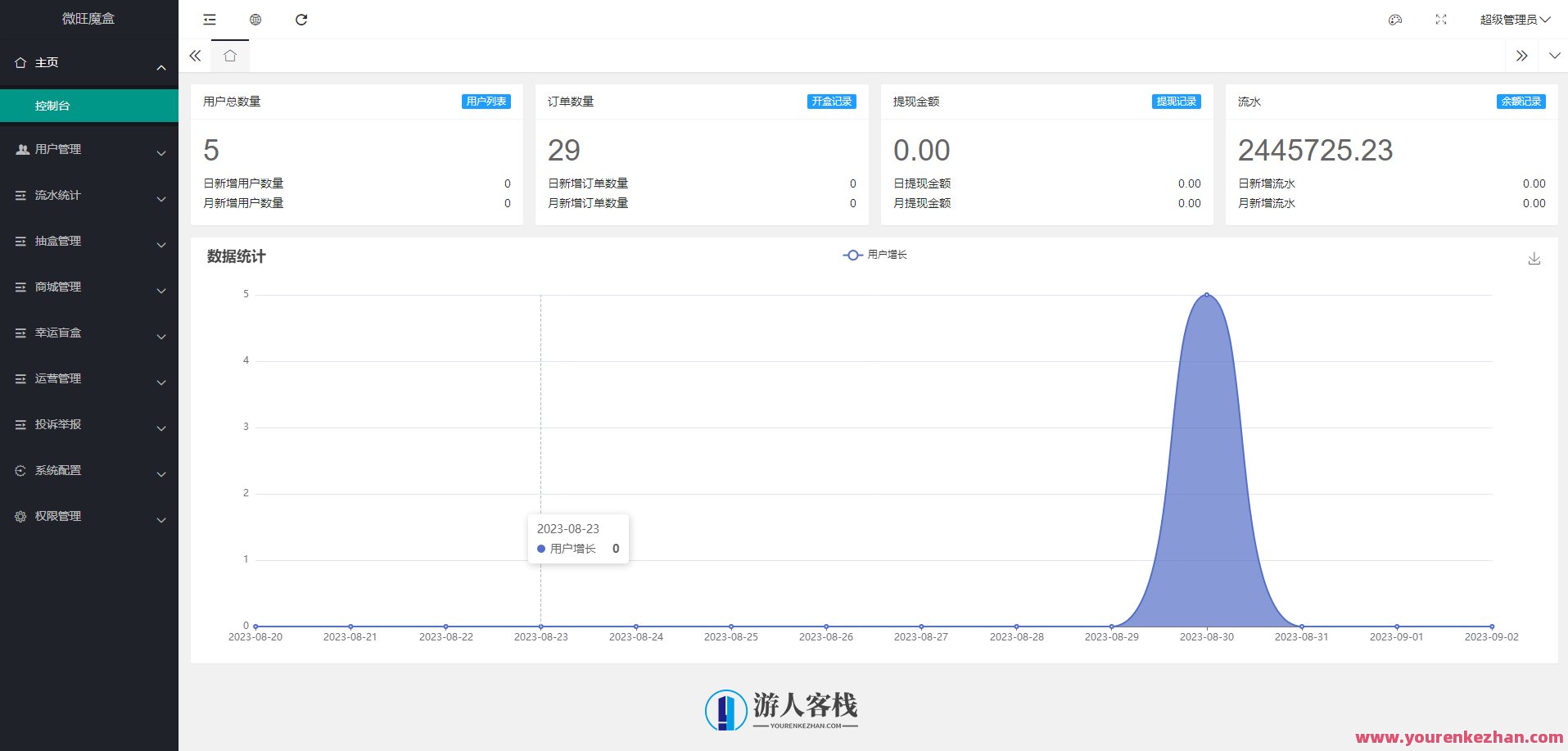The width and height of the screenshot is (1568, 751).
Task: Click the right double-arrow tab scroll icon
Action: (1521, 56)
